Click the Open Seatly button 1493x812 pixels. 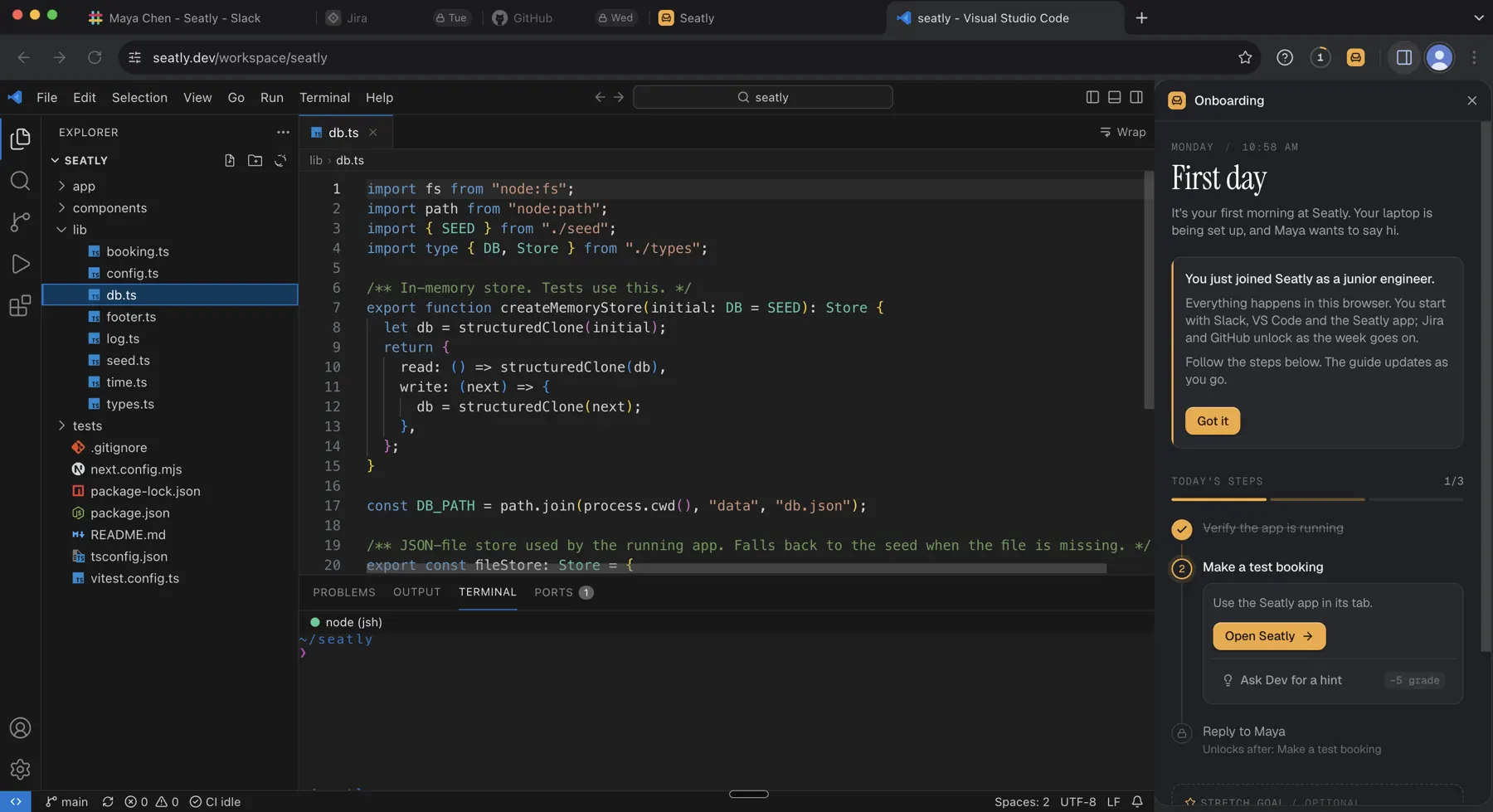[x=1269, y=636]
